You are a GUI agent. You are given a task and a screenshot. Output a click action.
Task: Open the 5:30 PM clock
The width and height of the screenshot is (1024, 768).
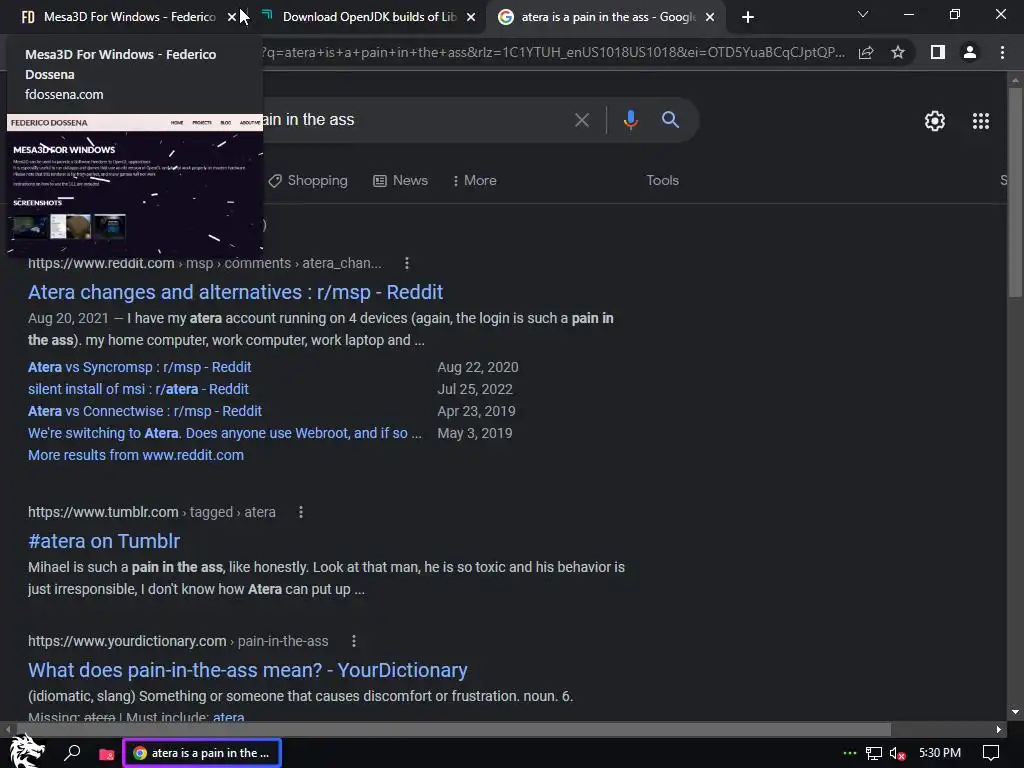pos(940,753)
